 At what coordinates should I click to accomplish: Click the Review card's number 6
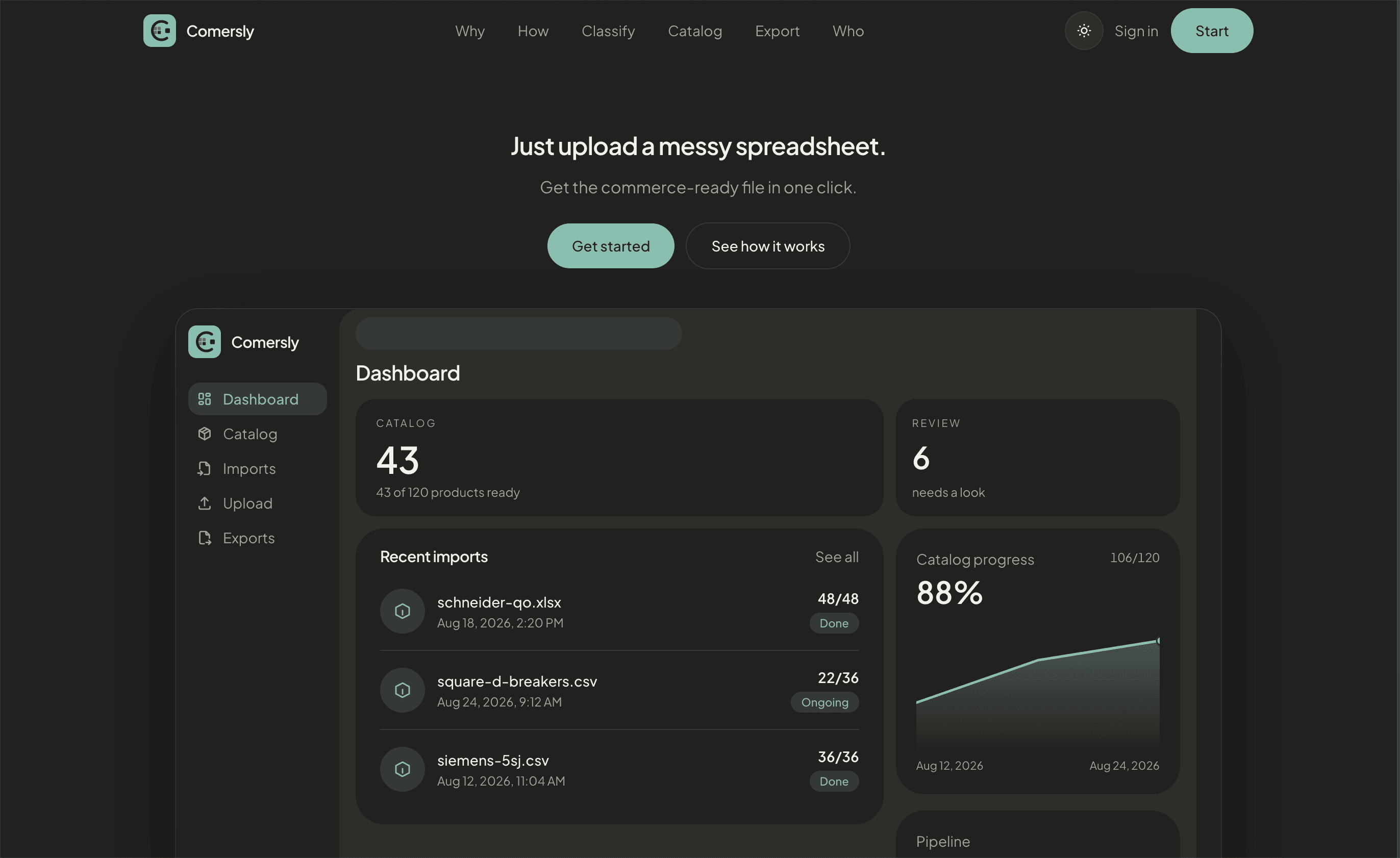click(x=921, y=458)
